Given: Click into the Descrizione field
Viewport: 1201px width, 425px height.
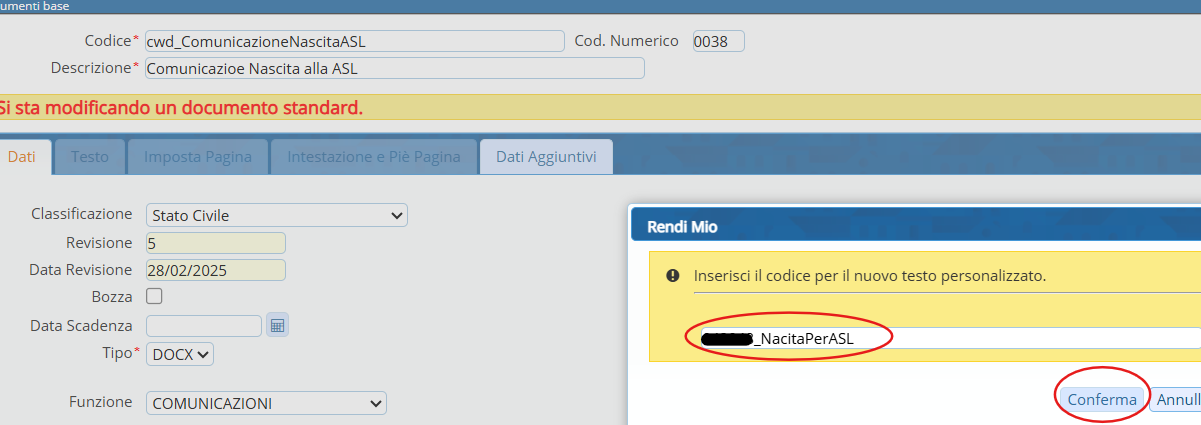Looking at the screenshot, I should pyautogui.click(x=394, y=68).
